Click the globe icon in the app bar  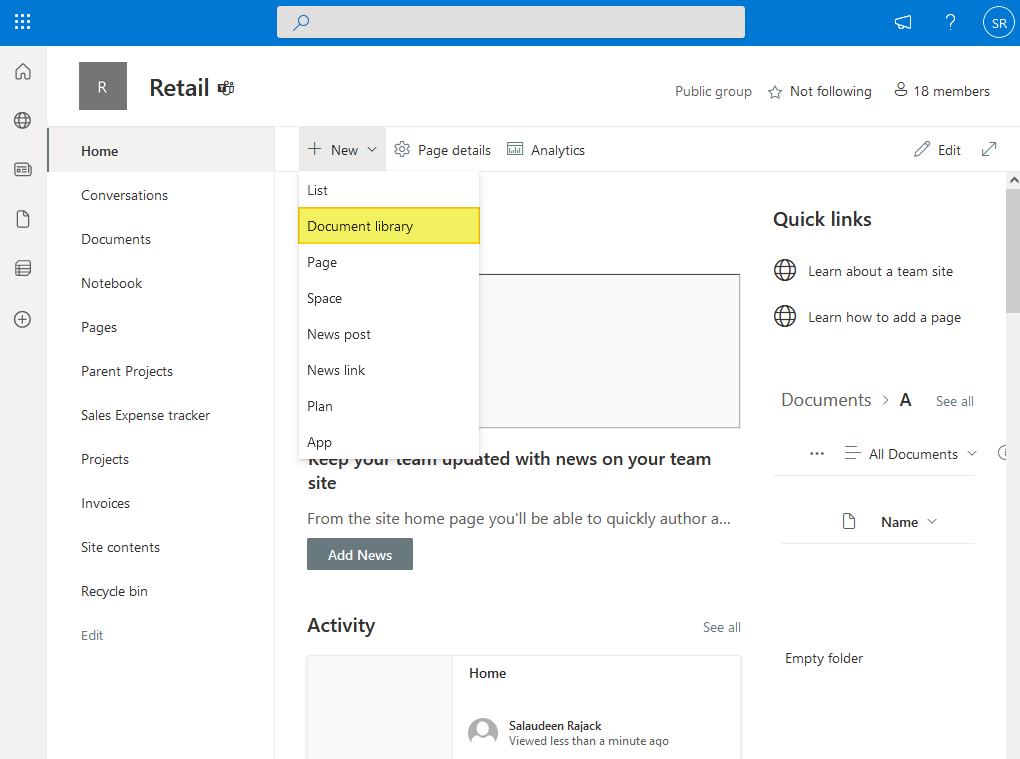[x=22, y=120]
